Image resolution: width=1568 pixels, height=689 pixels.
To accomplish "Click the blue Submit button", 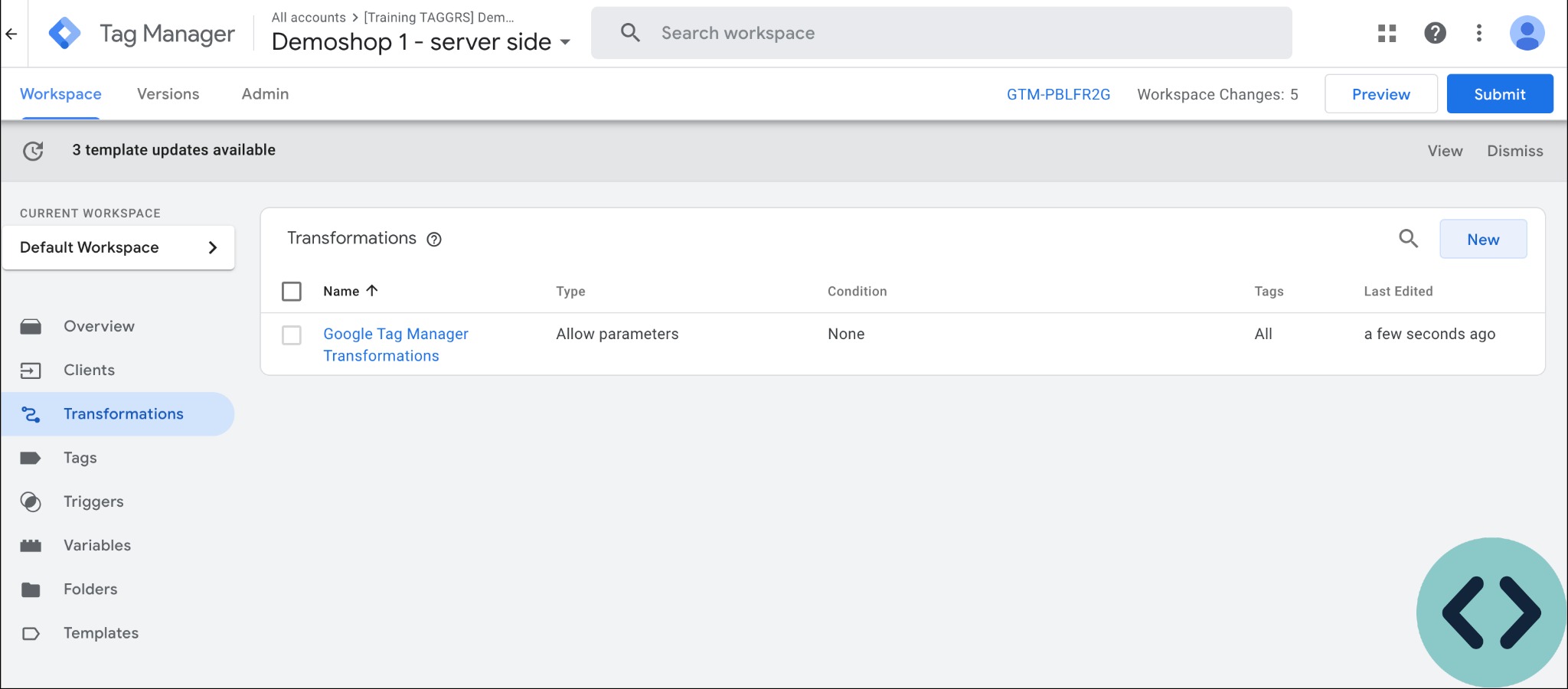I will [1500, 94].
